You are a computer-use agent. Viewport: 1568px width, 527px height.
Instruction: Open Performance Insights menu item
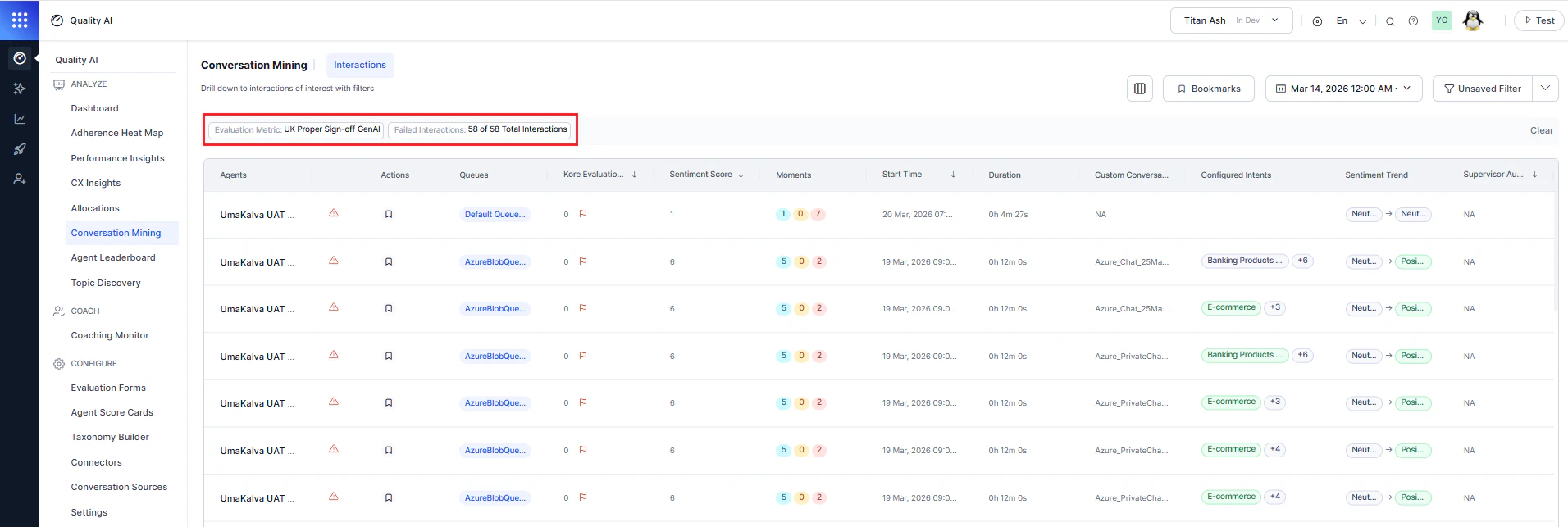117,158
